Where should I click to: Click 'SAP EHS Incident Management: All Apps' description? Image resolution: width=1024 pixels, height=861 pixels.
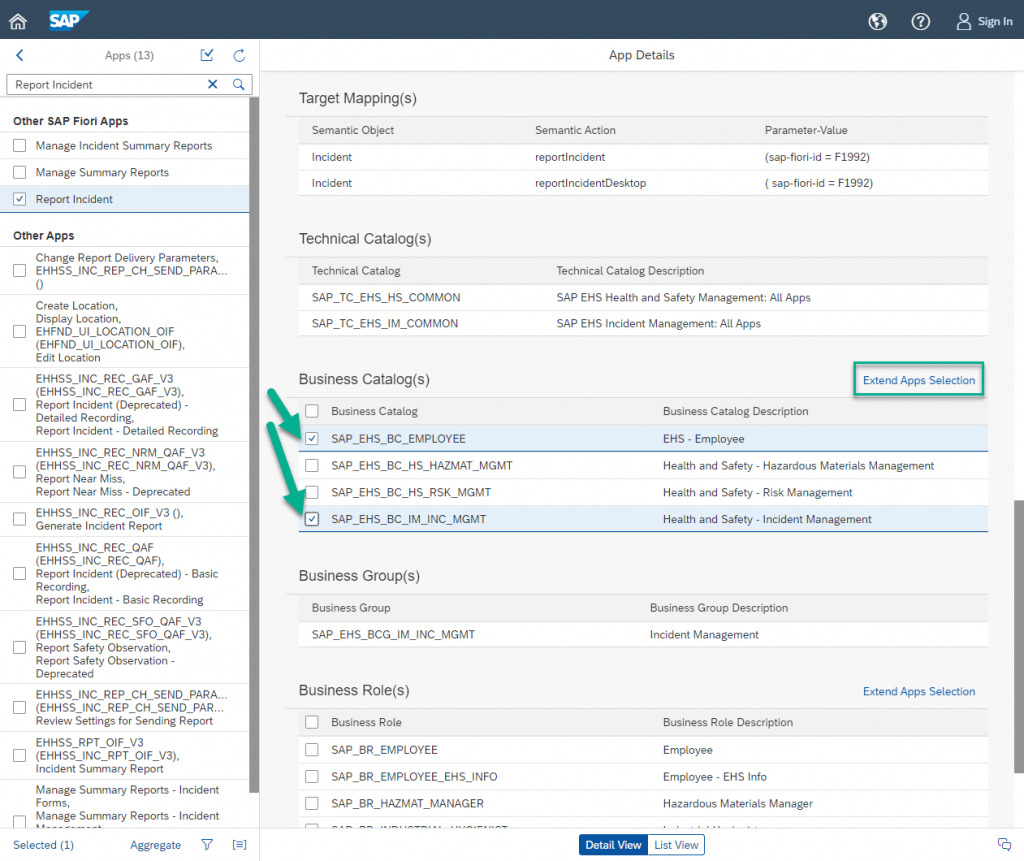[x=658, y=323]
